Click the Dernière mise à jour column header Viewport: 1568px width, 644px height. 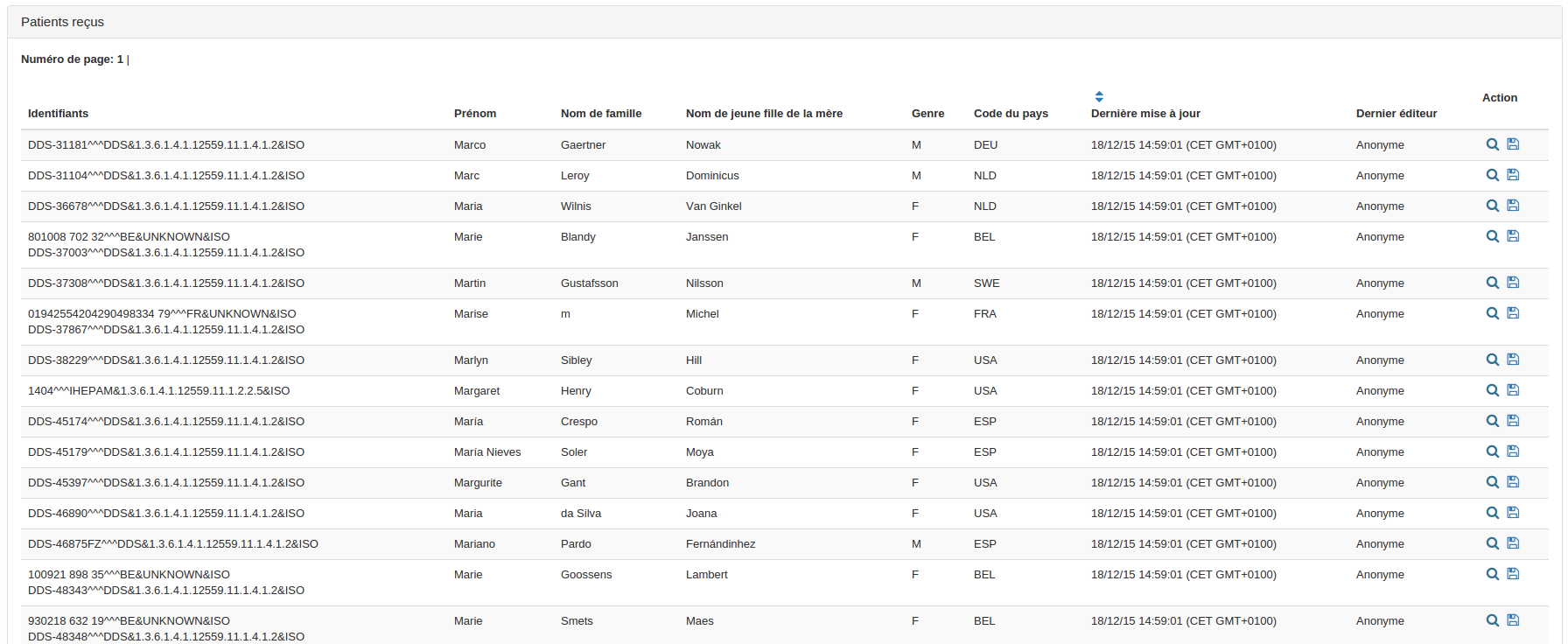pyautogui.click(x=1145, y=114)
